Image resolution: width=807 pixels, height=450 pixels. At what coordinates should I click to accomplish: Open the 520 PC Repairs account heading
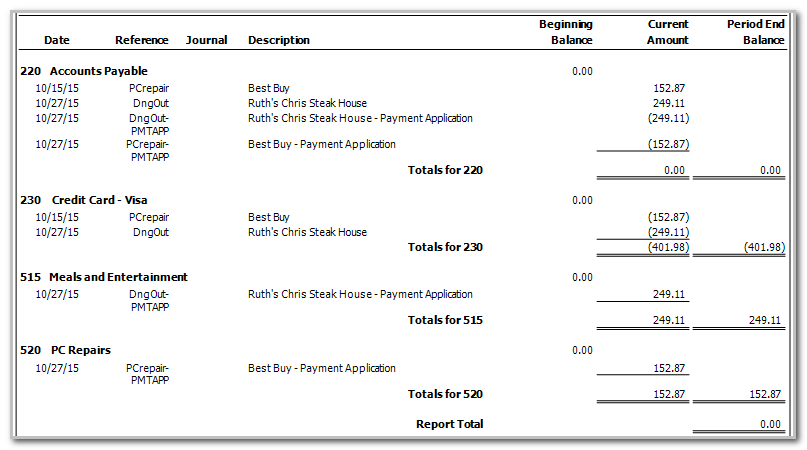point(65,350)
